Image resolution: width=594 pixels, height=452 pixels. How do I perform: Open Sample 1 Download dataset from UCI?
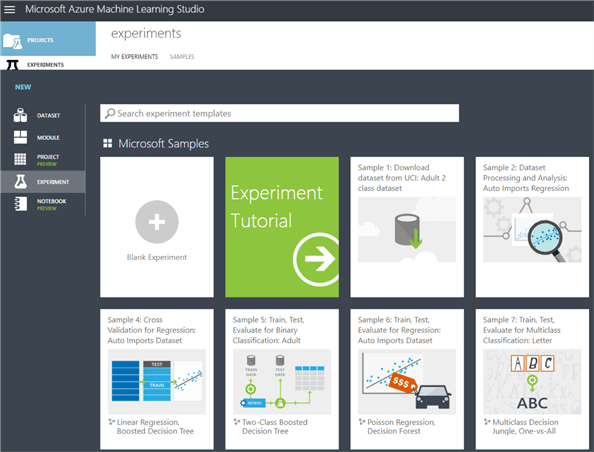click(x=407, y=227)
